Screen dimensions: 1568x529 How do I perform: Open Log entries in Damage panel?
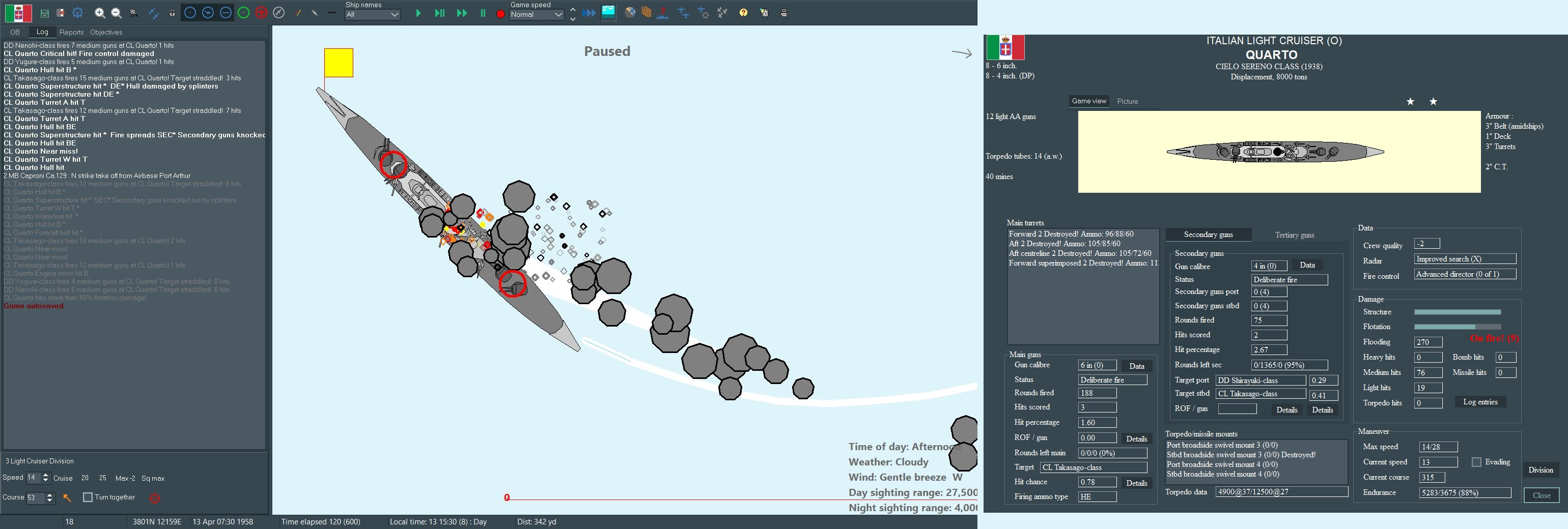point(1480,402)
